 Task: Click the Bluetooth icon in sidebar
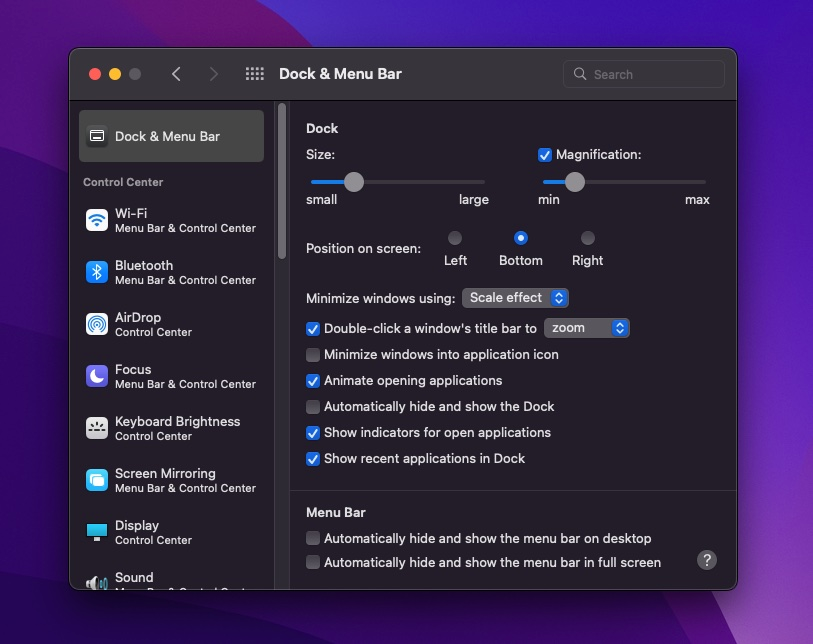tap(97, 272)
